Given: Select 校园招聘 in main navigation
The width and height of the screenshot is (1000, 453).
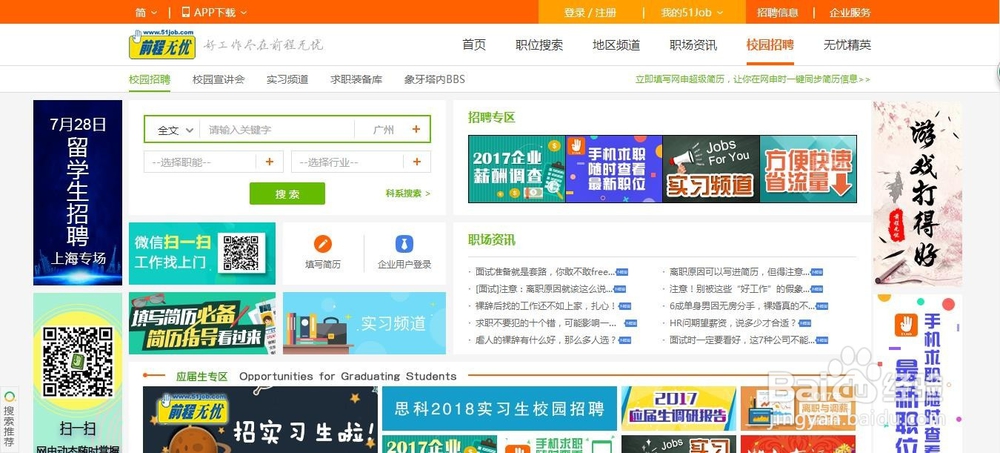Looking at the screenshot, I should [x=770, y=45].
